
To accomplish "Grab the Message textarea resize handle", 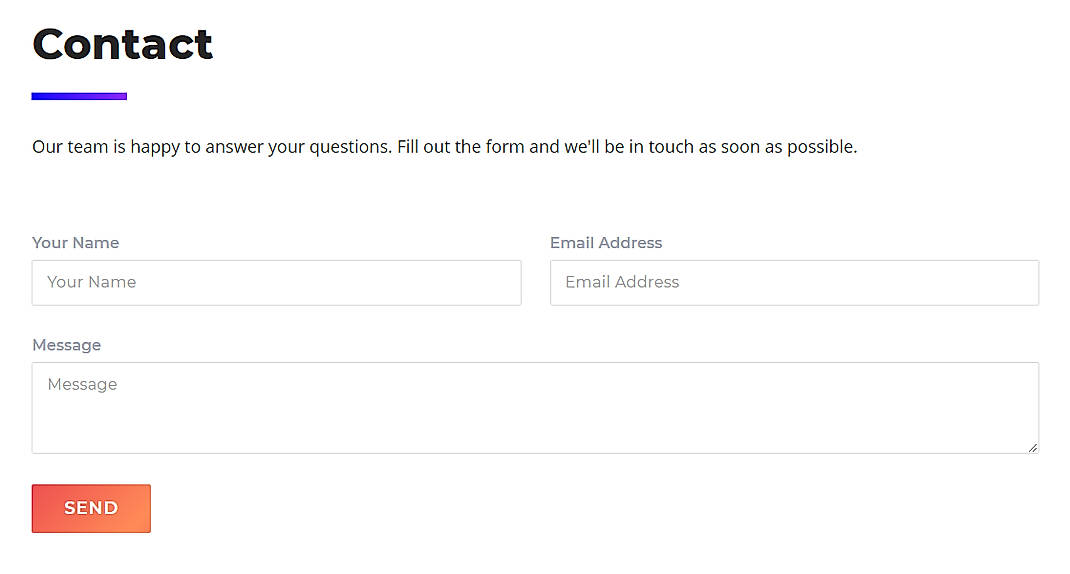I will 1033,448.
